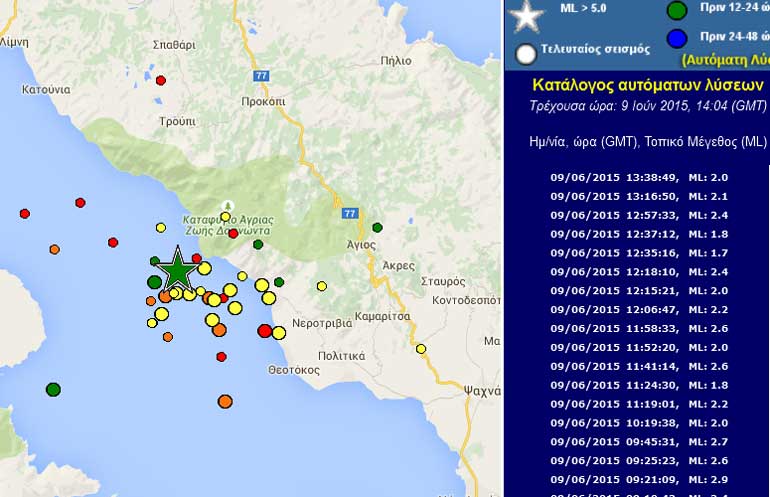Click the large green star earthquake marker

(177, 270)
